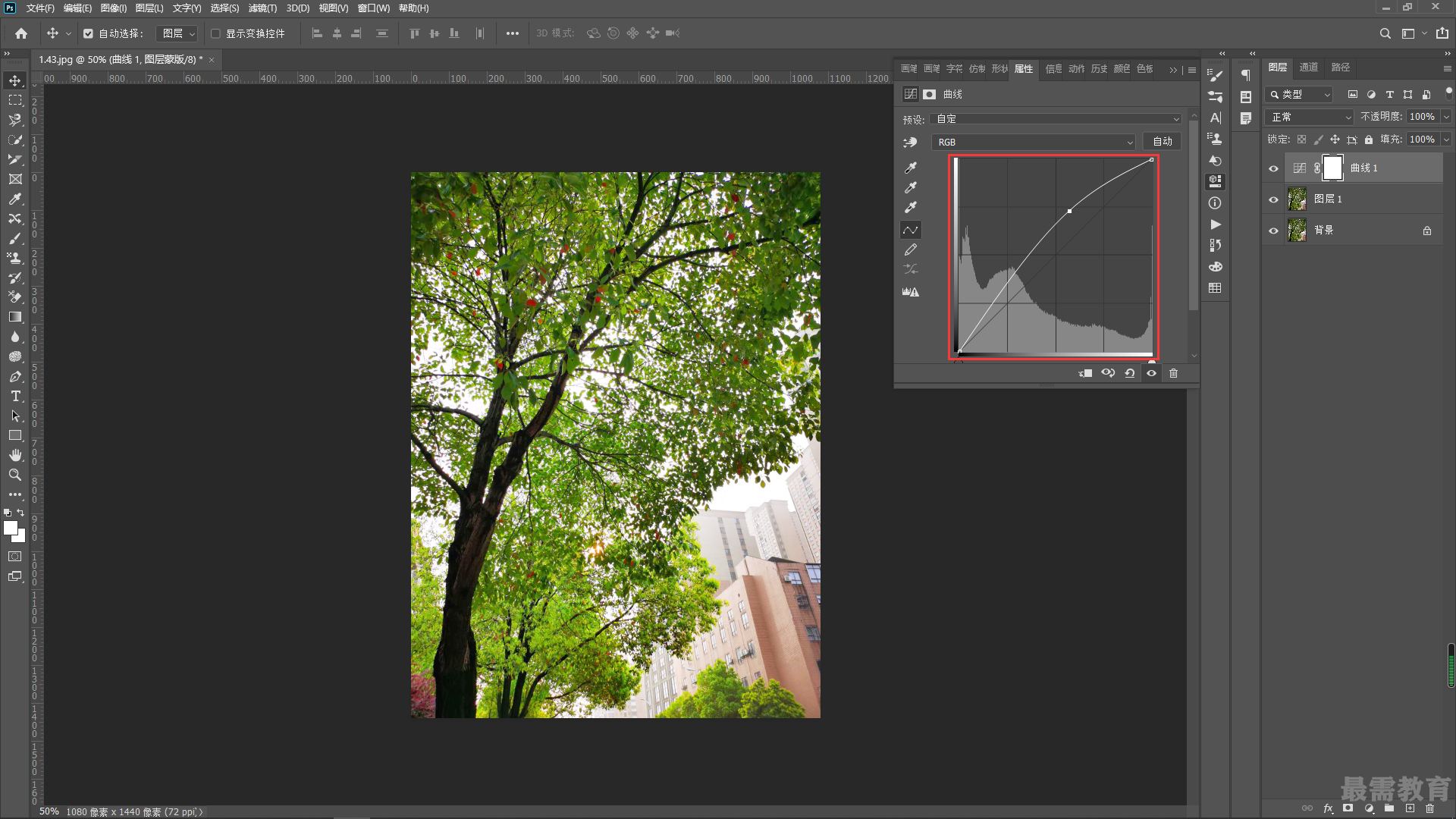Click the 50% zoom level field
The height and width of the screenshot is (819, 1456).
(49, 811)
